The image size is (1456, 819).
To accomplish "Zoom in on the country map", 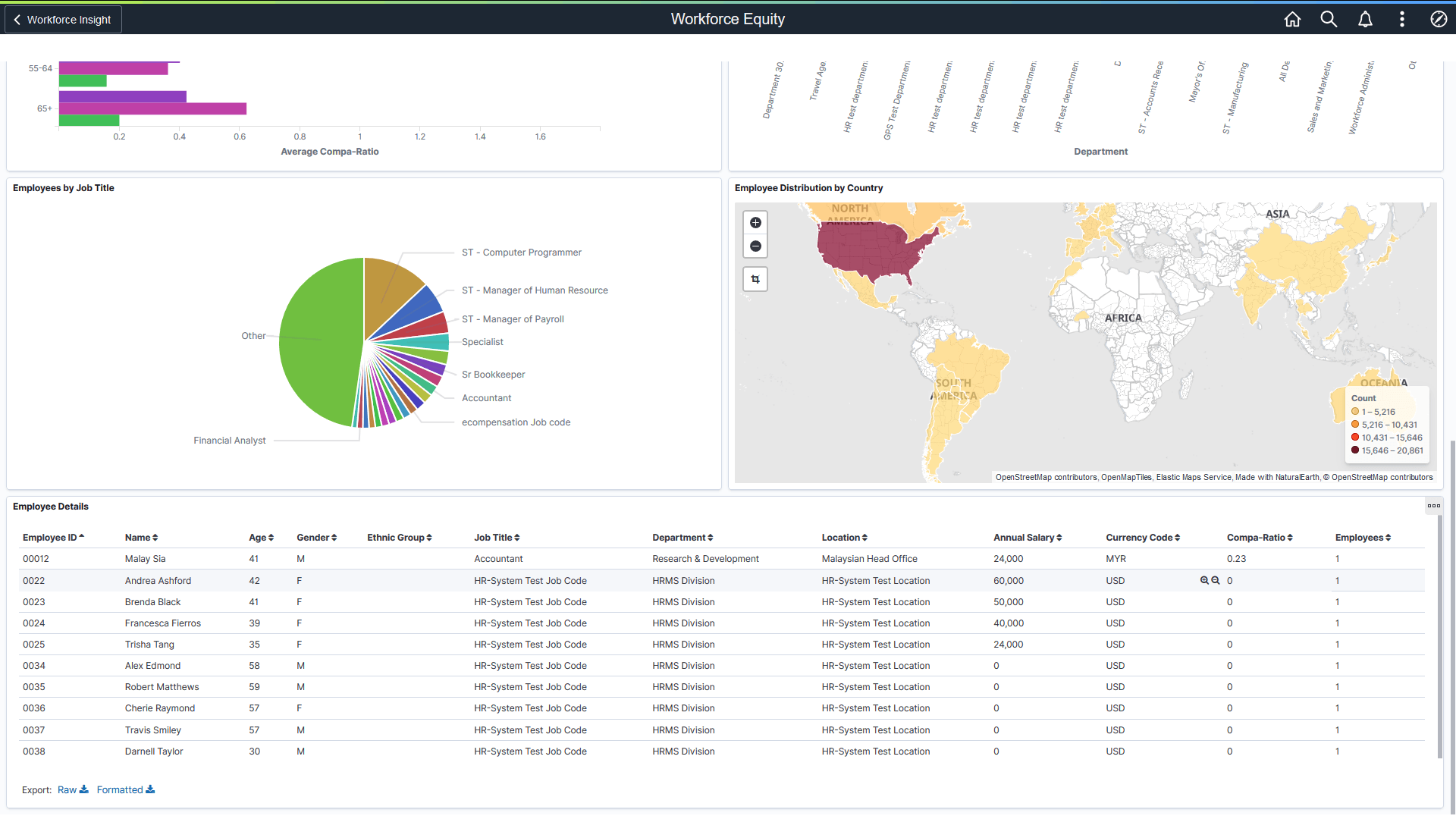I will (x=755, y=222).
